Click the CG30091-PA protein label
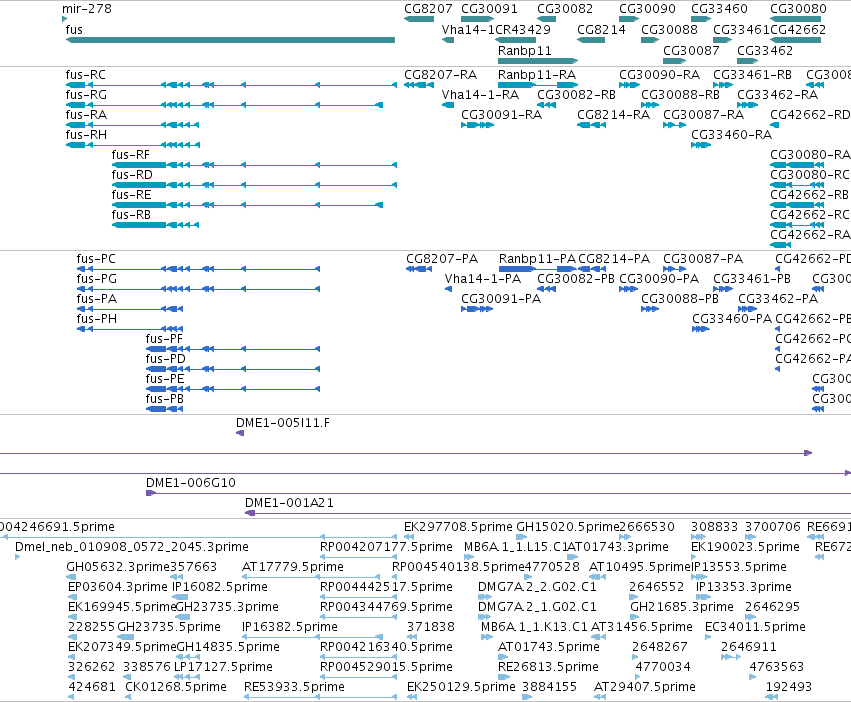The image size is (851, 702). [x=501, y=299]
